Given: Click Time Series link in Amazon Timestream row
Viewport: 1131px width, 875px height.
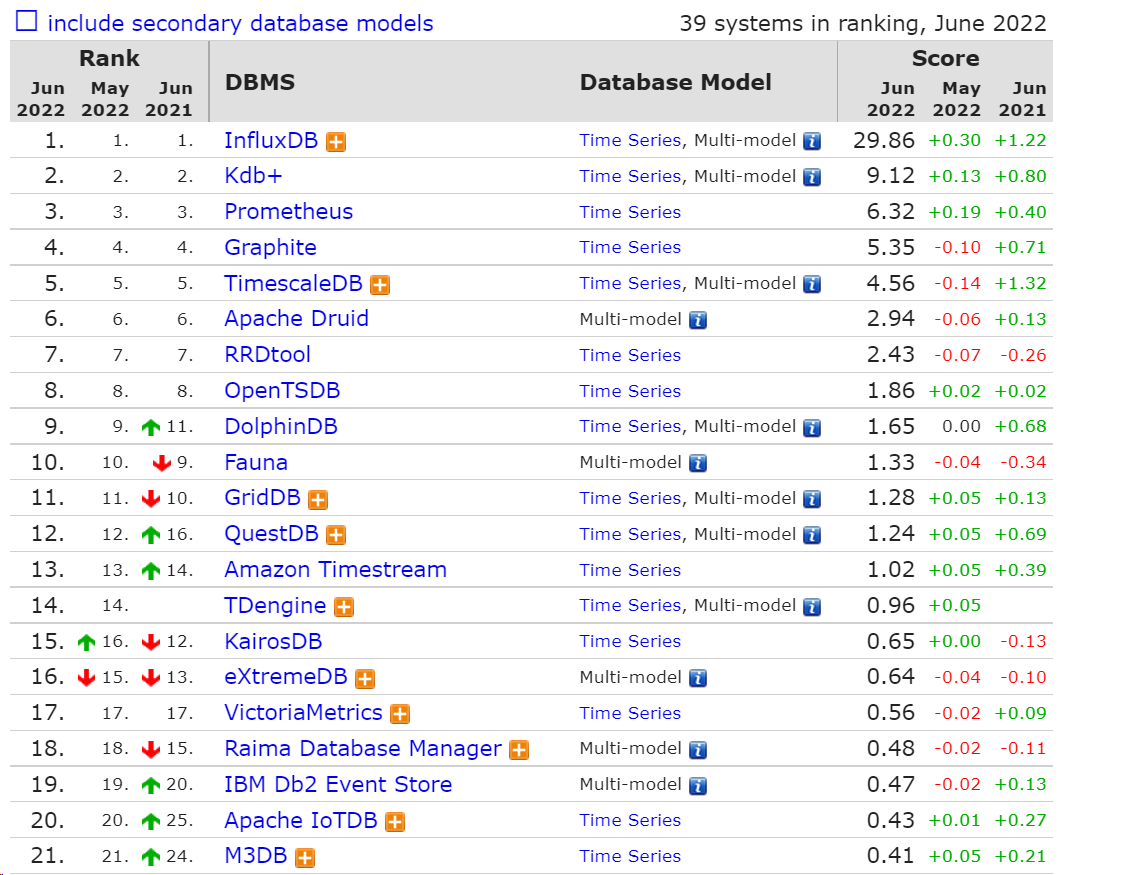Looking at the screenshot, I should [630, 570].
